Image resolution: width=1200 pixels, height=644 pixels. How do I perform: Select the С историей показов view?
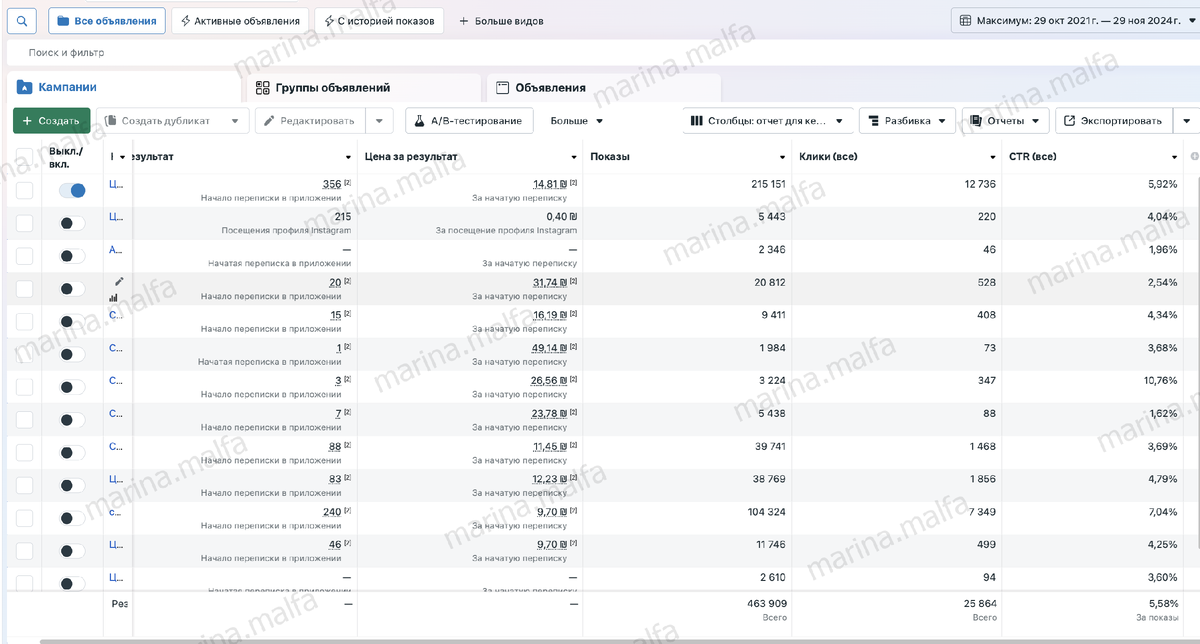(x=379, y=20)
